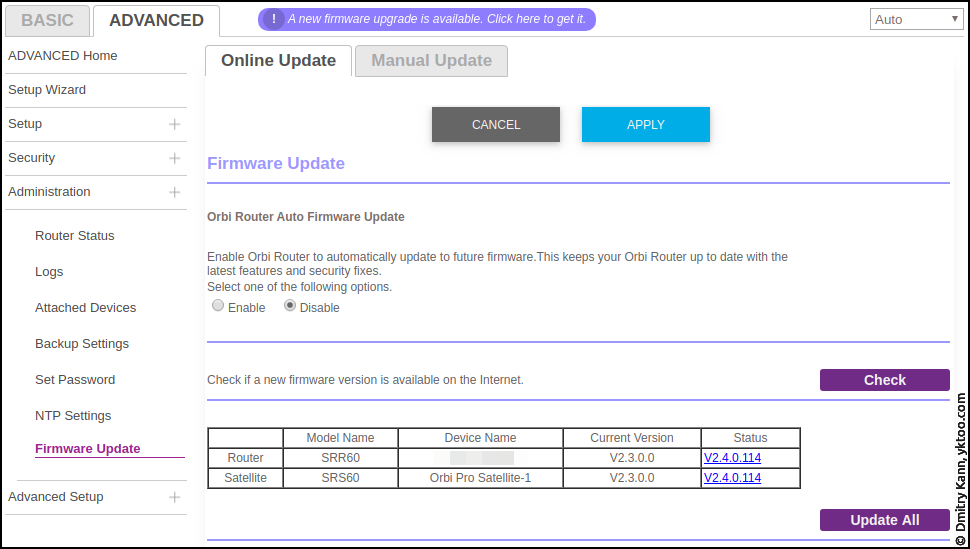Image resolution: width=970 pixels, height=549 pixels.
Task: Click the Status column header
Action: pos(750,438)
